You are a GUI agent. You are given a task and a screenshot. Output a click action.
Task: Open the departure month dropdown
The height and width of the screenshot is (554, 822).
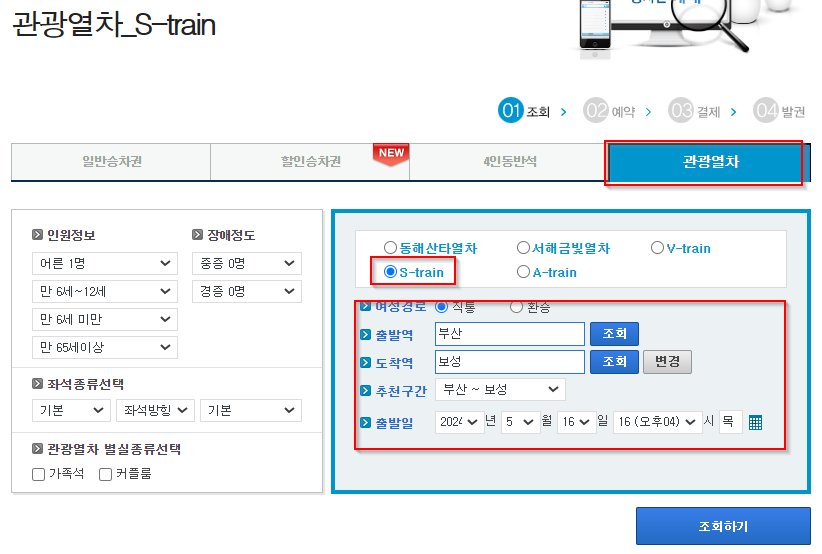coord(521,422)
